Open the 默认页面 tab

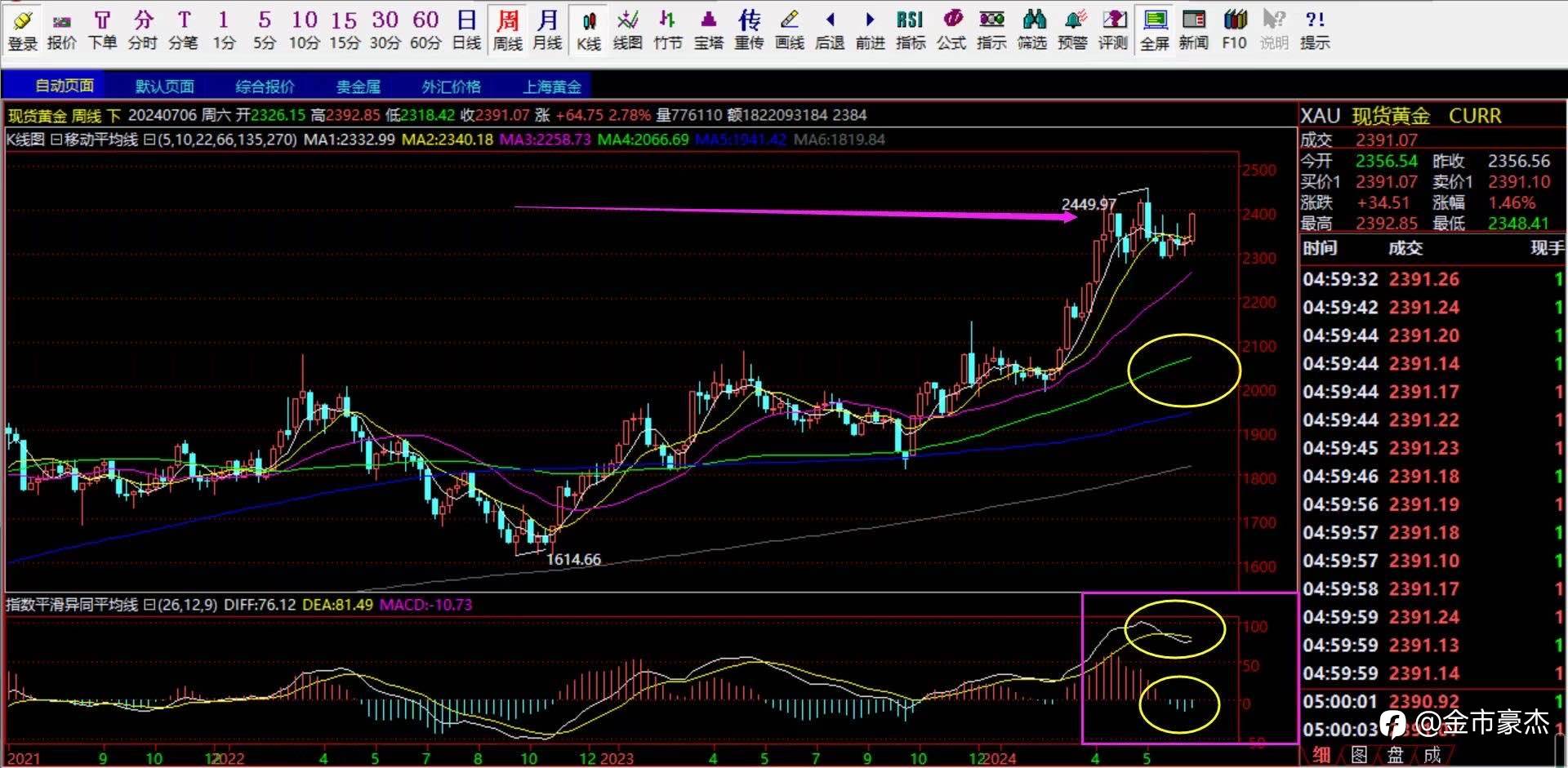tap(164, 86)
